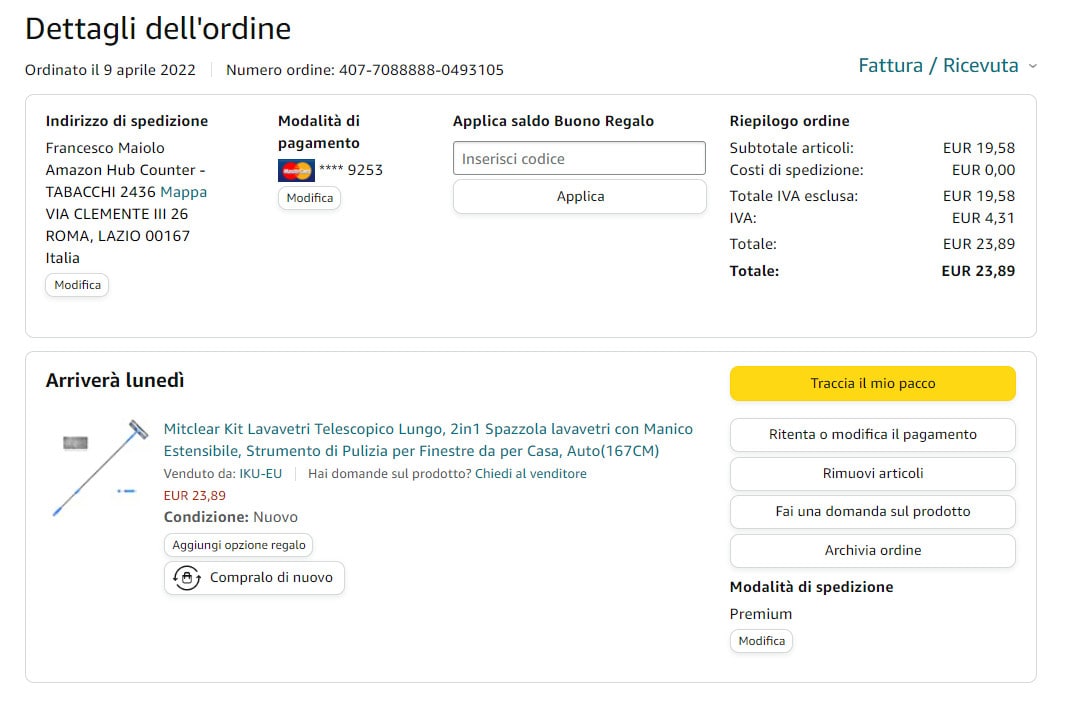Archive the order with Archivia ordine
Image resolution: width=1073 pixels, height=706 pixels.
point(872,551)
